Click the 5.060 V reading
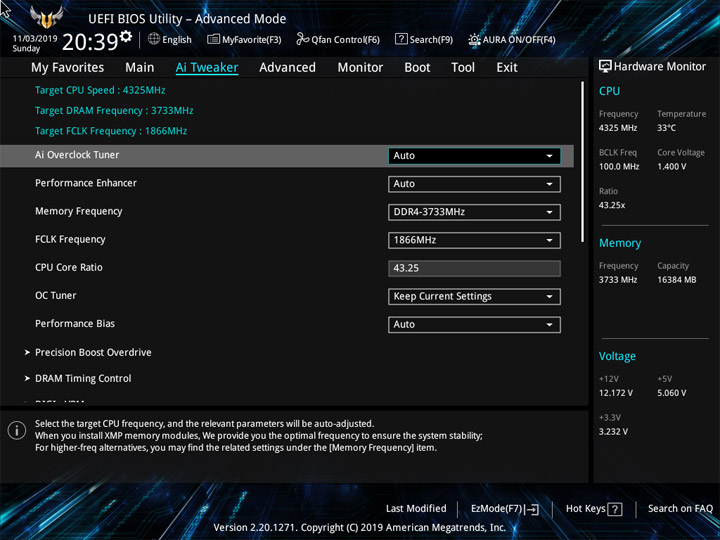 671,393
